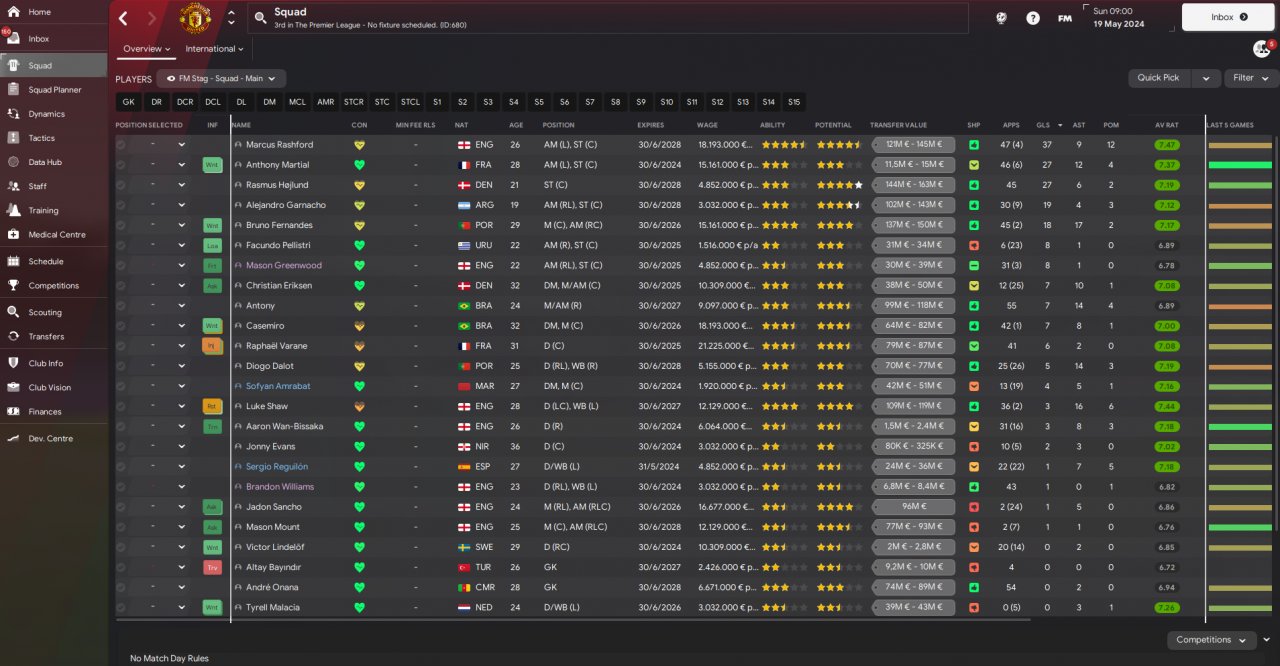The image size is (1280, 666).
Task: Expand the Competitions dropdown at bottom
Action: [1211, 640]
